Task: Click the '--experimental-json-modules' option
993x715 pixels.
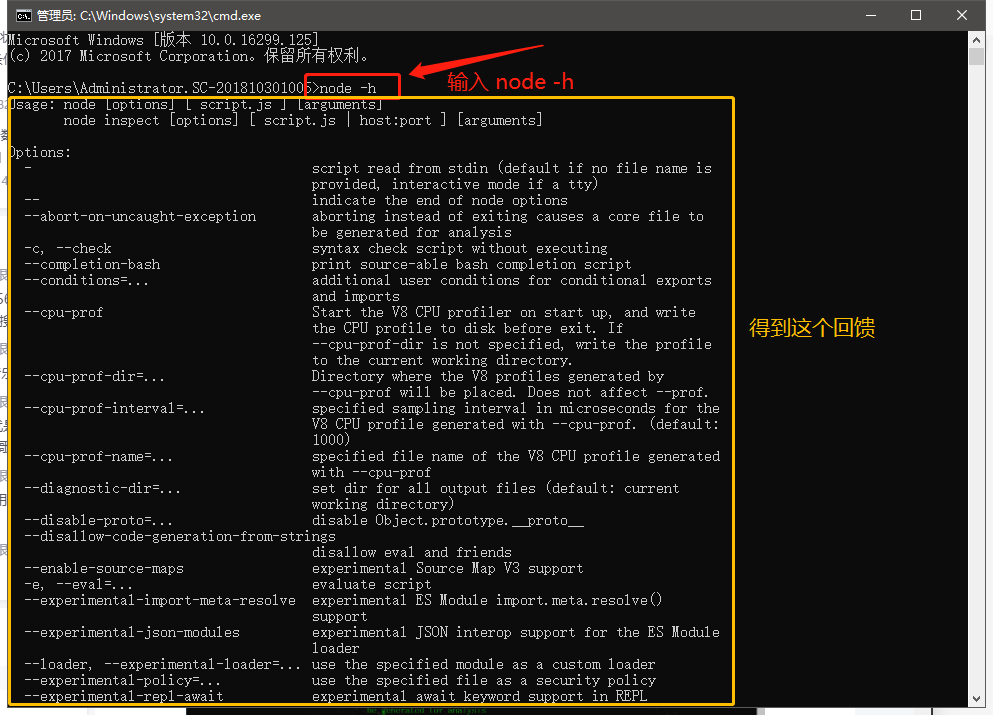Action: [x=132, y=633]
